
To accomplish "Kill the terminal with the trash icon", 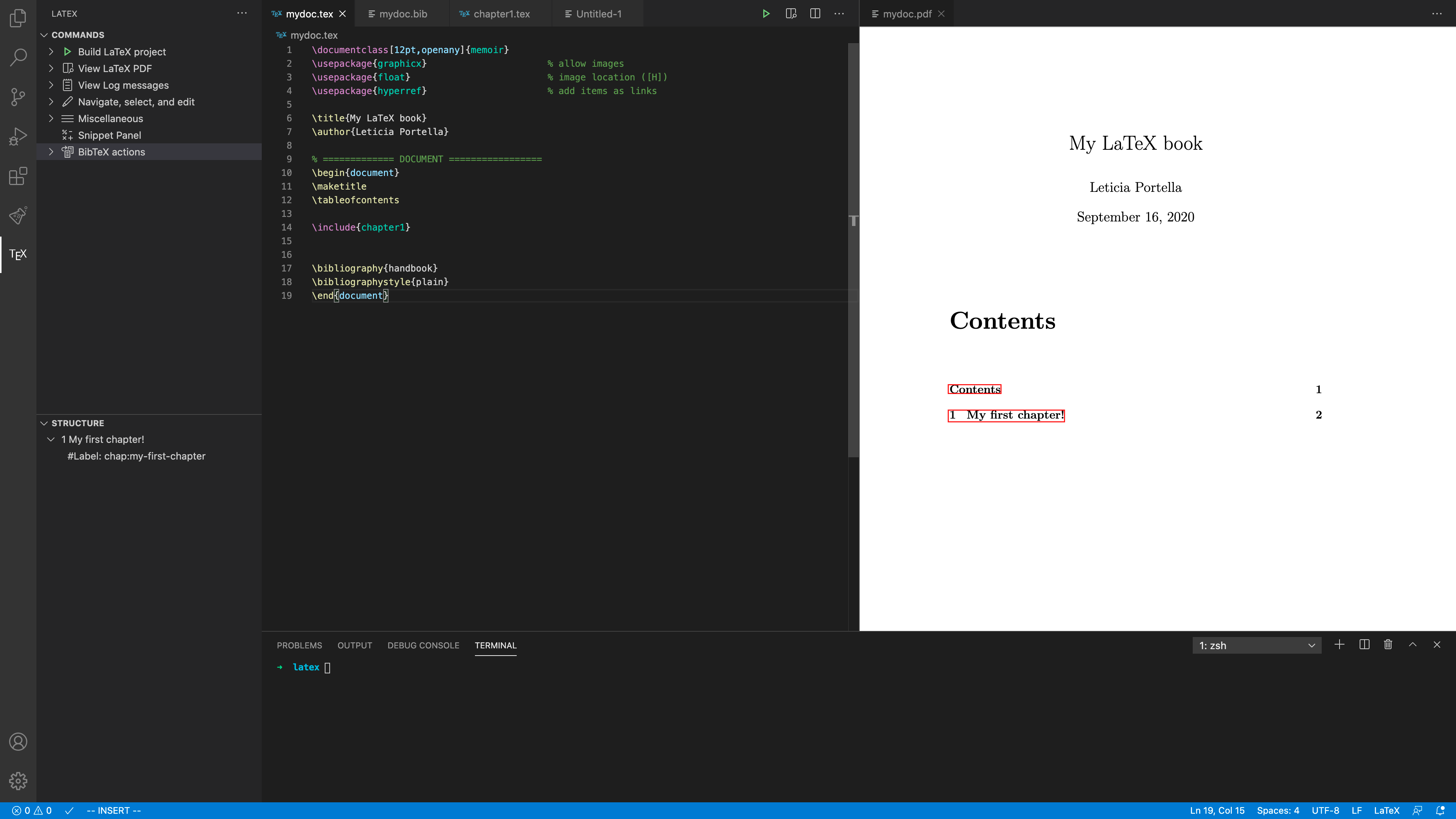I will coord(1388,645).
